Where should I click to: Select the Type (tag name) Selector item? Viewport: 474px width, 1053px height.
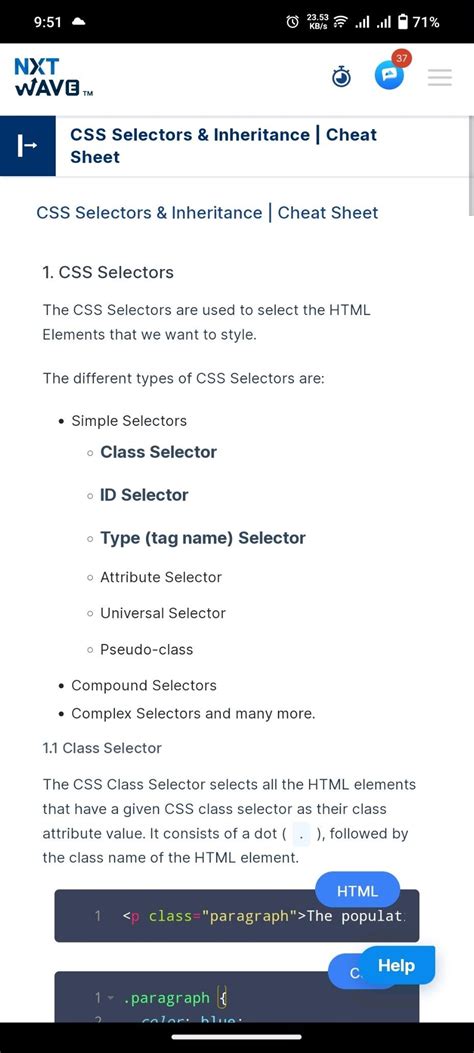(x=203, y=538)
